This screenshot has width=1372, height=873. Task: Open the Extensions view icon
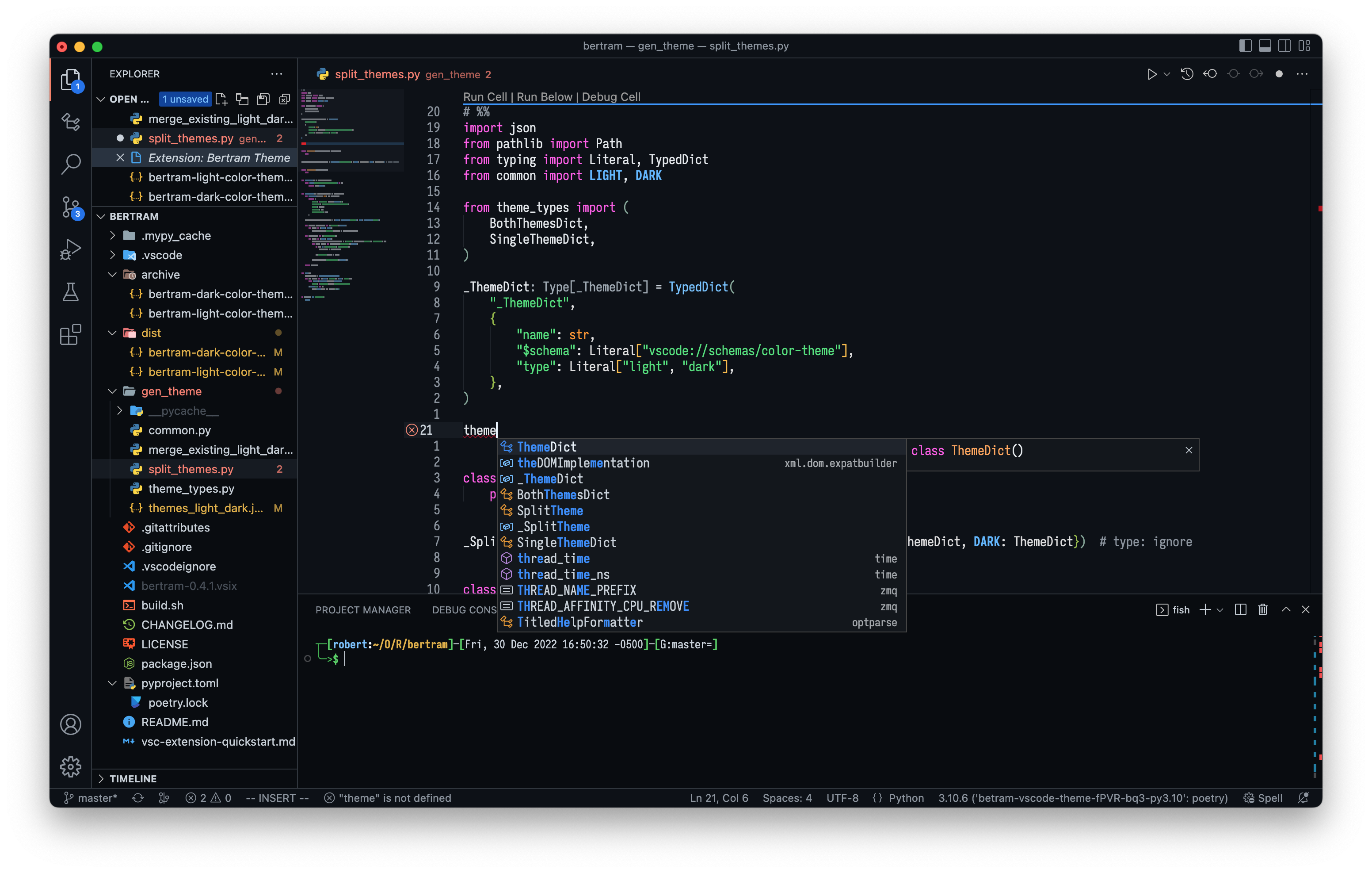click(x=71, y=335)
